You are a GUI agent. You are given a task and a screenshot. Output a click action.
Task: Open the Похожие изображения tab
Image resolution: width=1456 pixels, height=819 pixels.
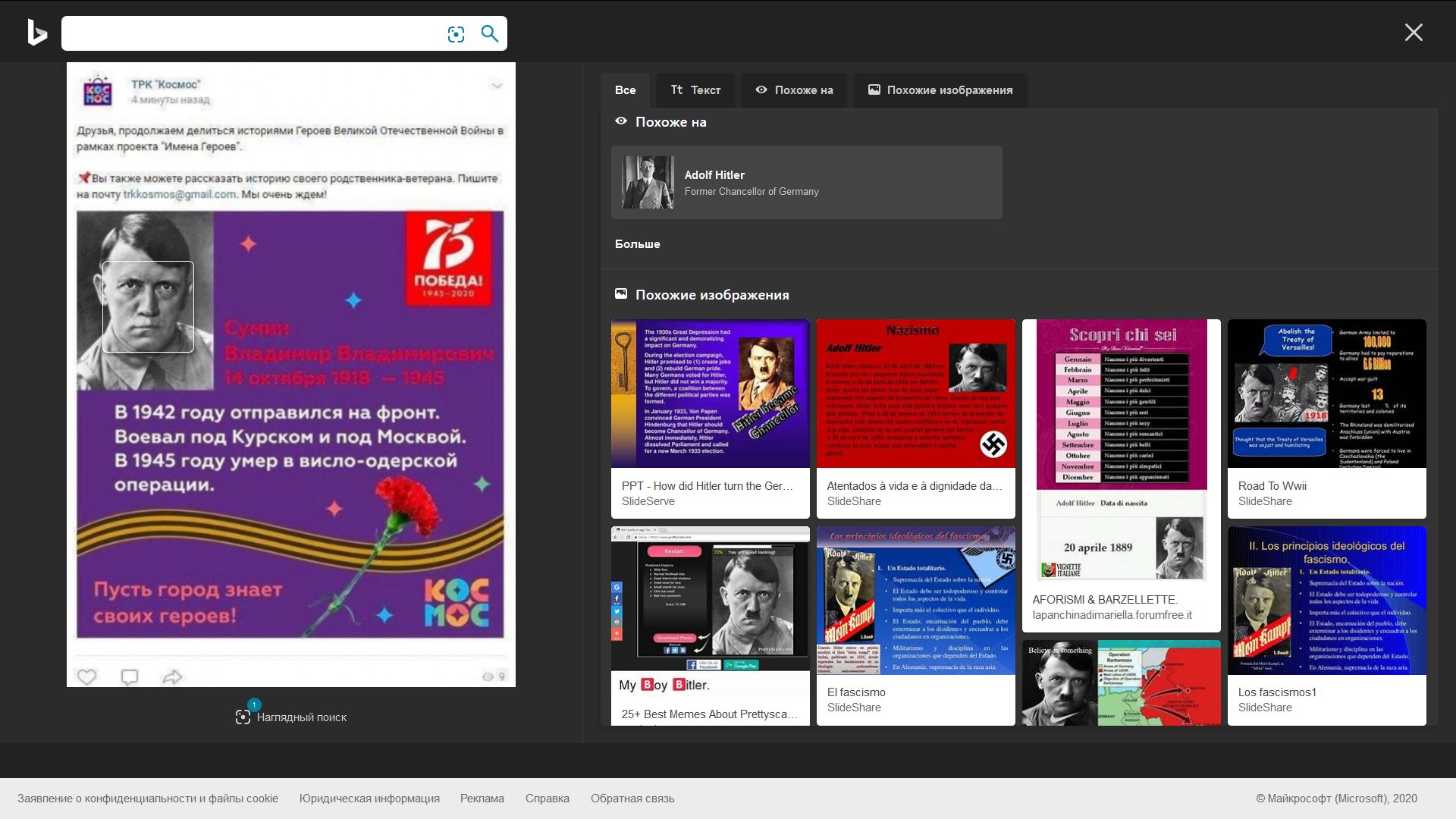pos(940,90)
